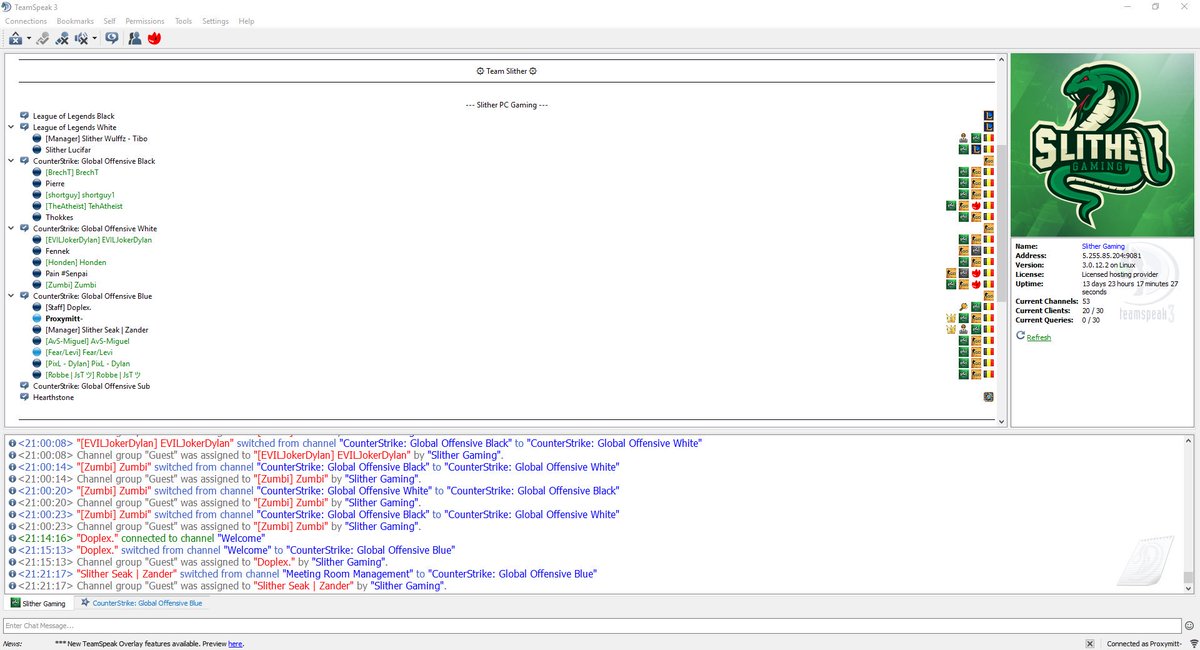This screenshot has height=650, width=1200.
Task: Click the status icon beside Fear/Levi
Action: coord(37,352)
